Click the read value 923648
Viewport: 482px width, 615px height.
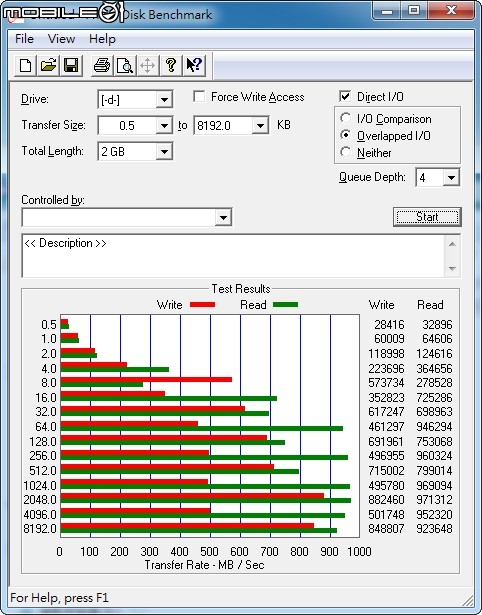435,529
